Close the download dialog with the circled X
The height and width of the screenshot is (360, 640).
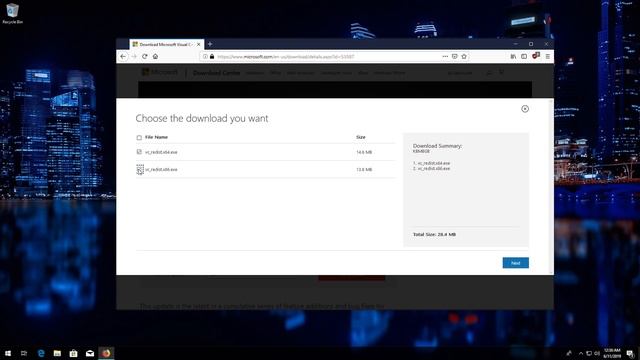tap(525, 109)
